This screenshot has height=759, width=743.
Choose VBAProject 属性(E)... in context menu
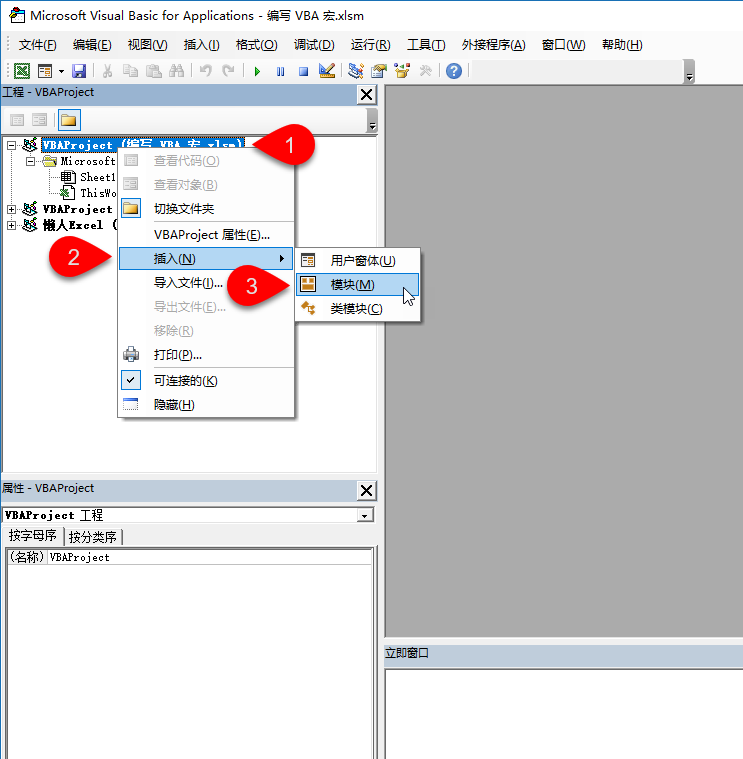pyautogui.click(x=211, y=235)
